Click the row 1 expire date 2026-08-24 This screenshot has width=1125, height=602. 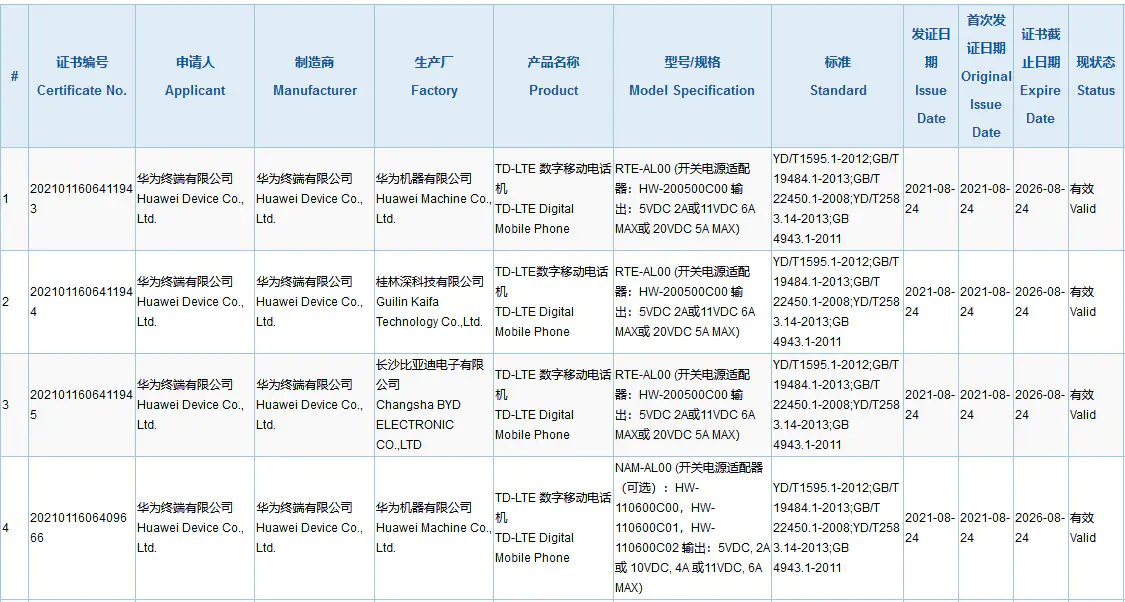coord(1040,199)
